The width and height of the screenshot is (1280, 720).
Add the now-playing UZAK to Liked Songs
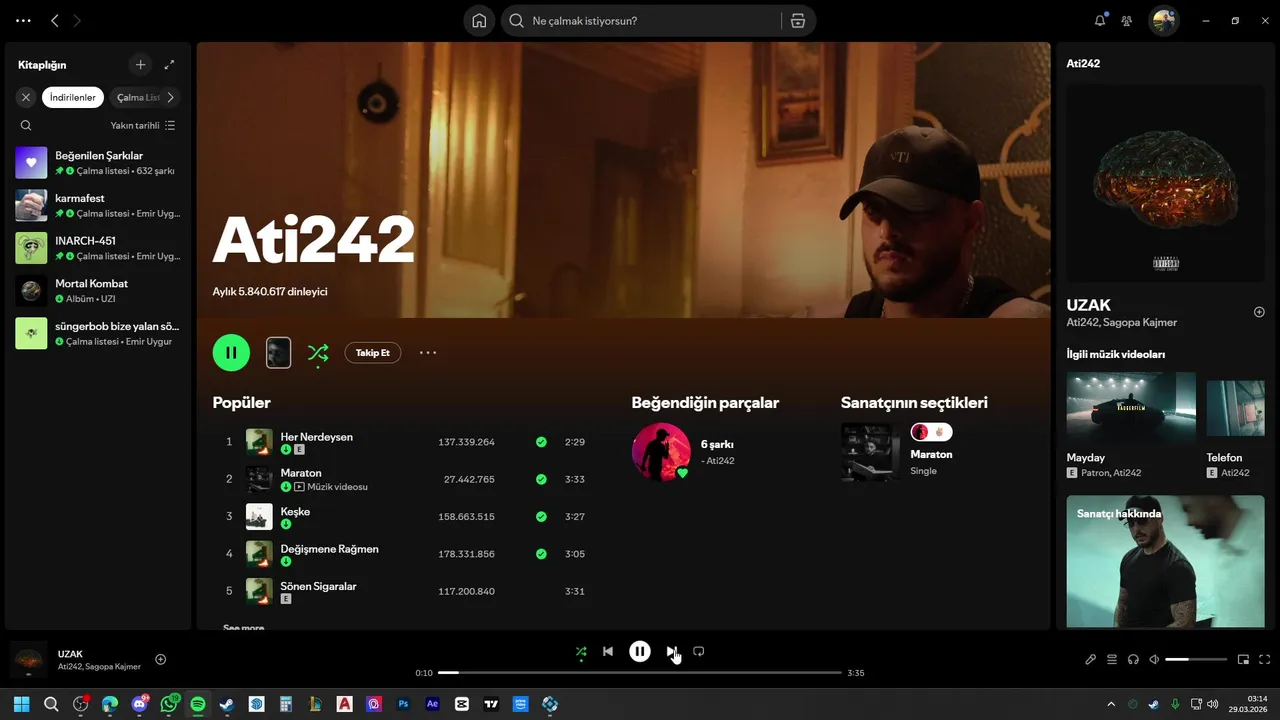[160, 659]
